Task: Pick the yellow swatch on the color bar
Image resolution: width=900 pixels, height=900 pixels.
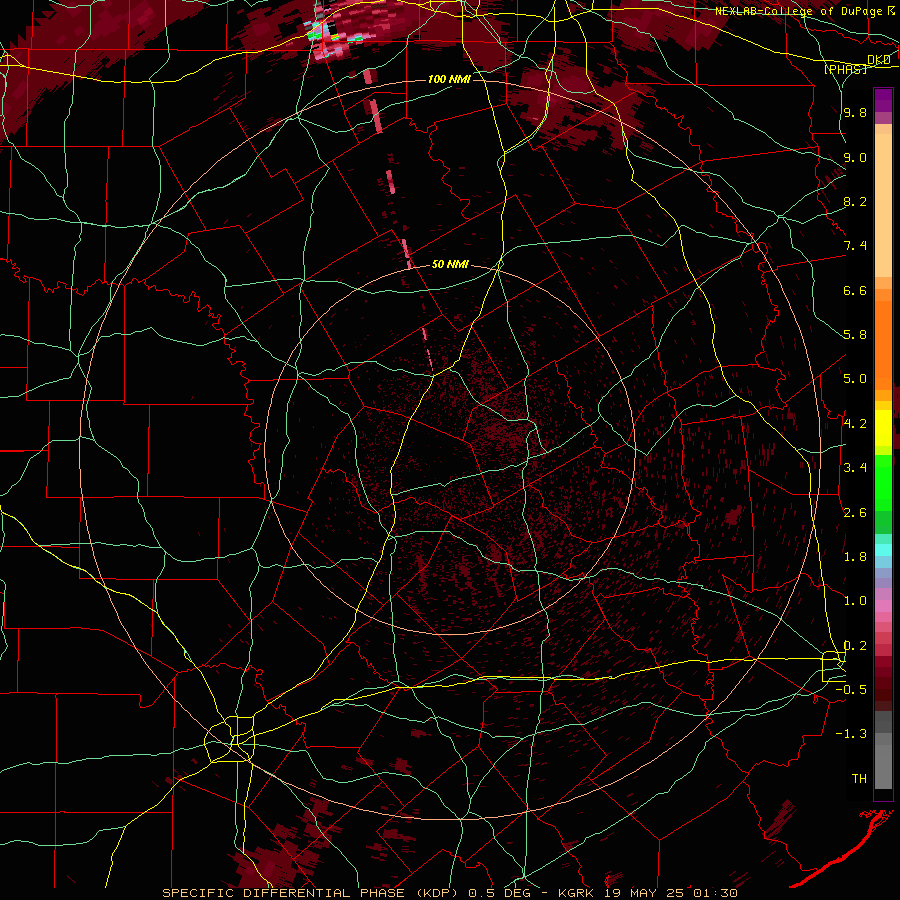Action: click(883, 428)
